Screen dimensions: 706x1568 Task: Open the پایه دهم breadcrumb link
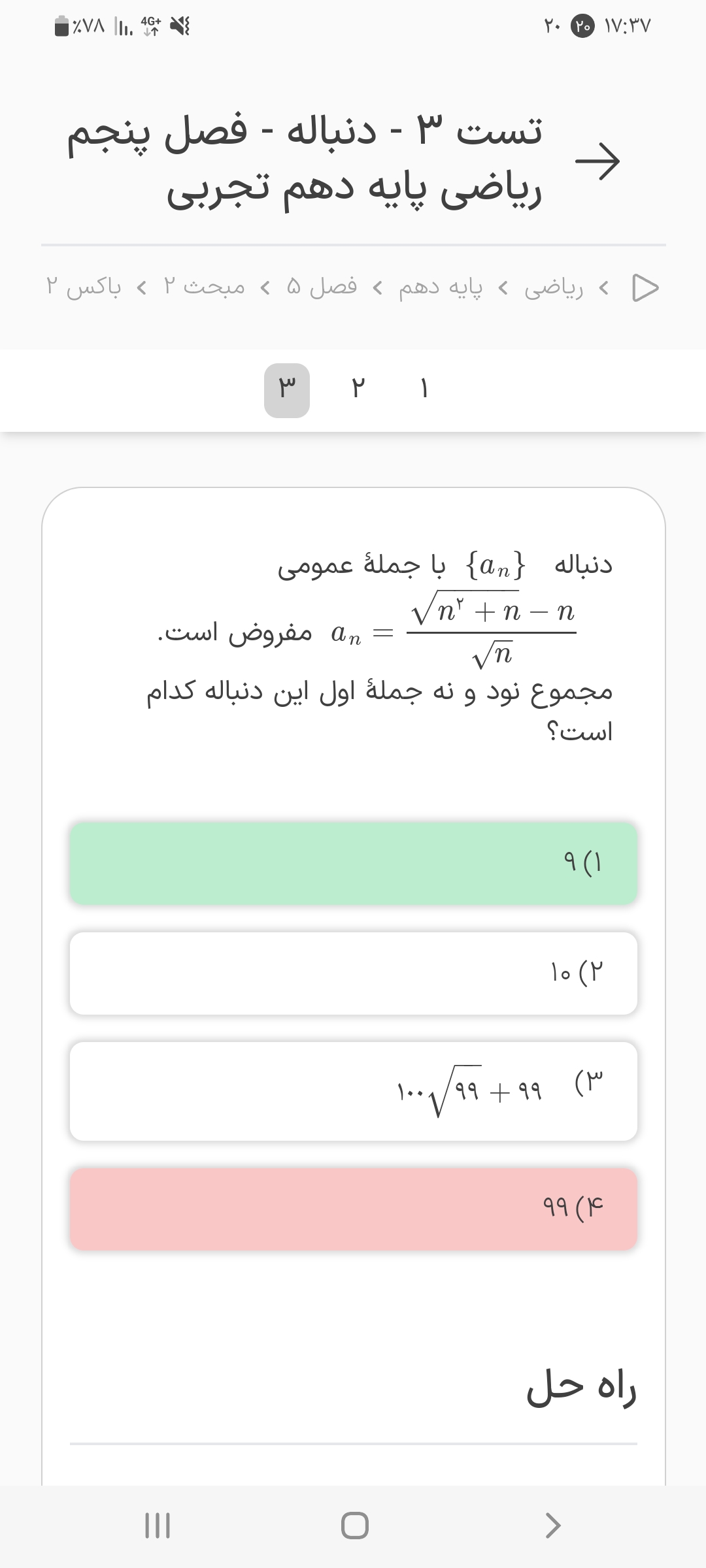click(x=441, y=287)
